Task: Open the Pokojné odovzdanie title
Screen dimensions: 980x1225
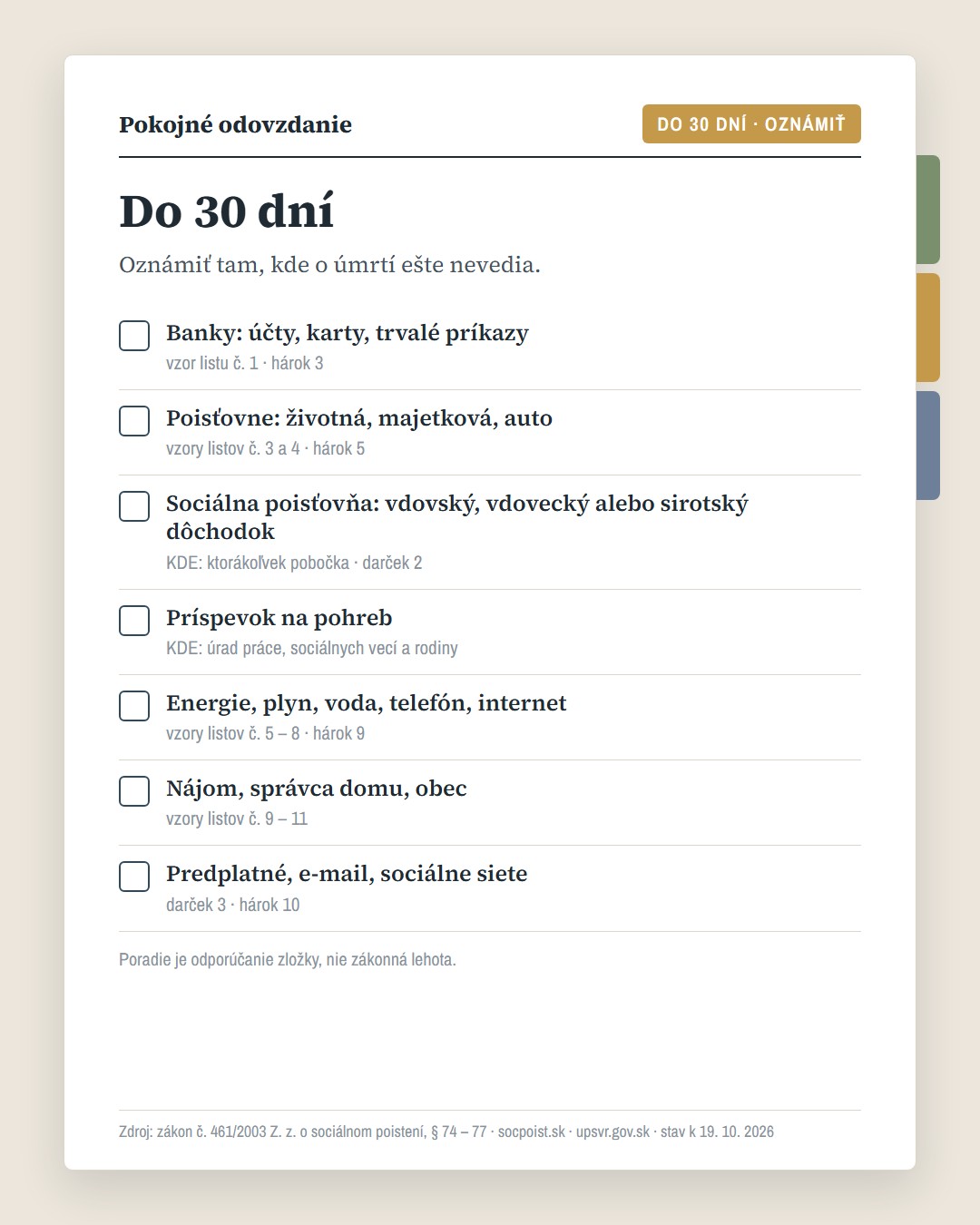Action: [235, 124]
